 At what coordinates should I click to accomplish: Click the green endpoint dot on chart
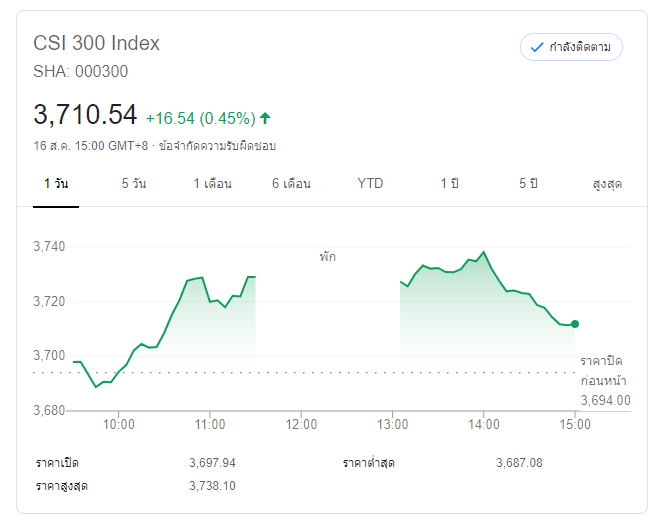tap(575, 324)
